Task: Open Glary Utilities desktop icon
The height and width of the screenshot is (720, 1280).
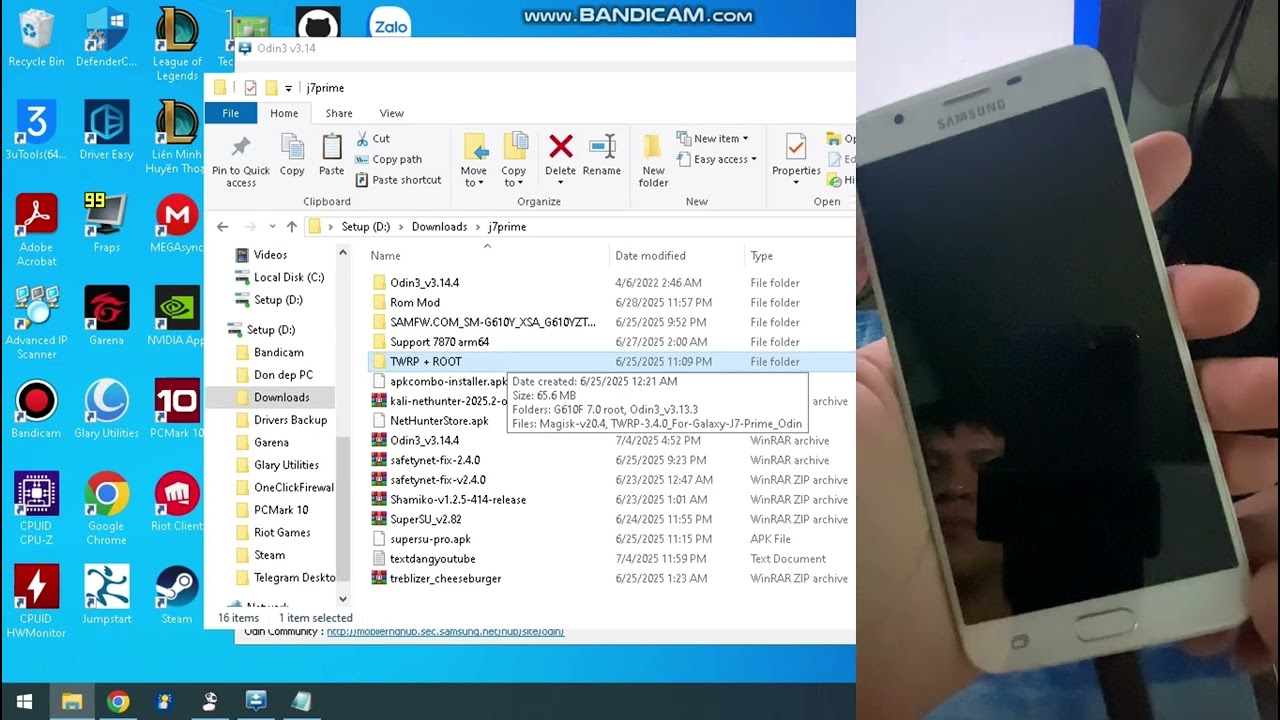Action: click(107, 409)
